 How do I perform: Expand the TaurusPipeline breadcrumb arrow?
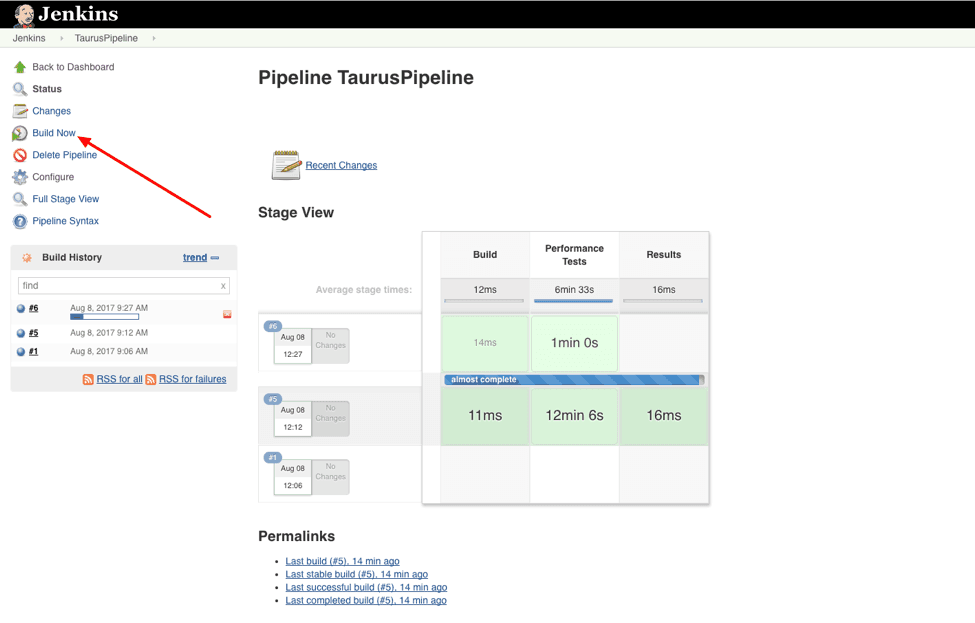(x=154, y=38)
